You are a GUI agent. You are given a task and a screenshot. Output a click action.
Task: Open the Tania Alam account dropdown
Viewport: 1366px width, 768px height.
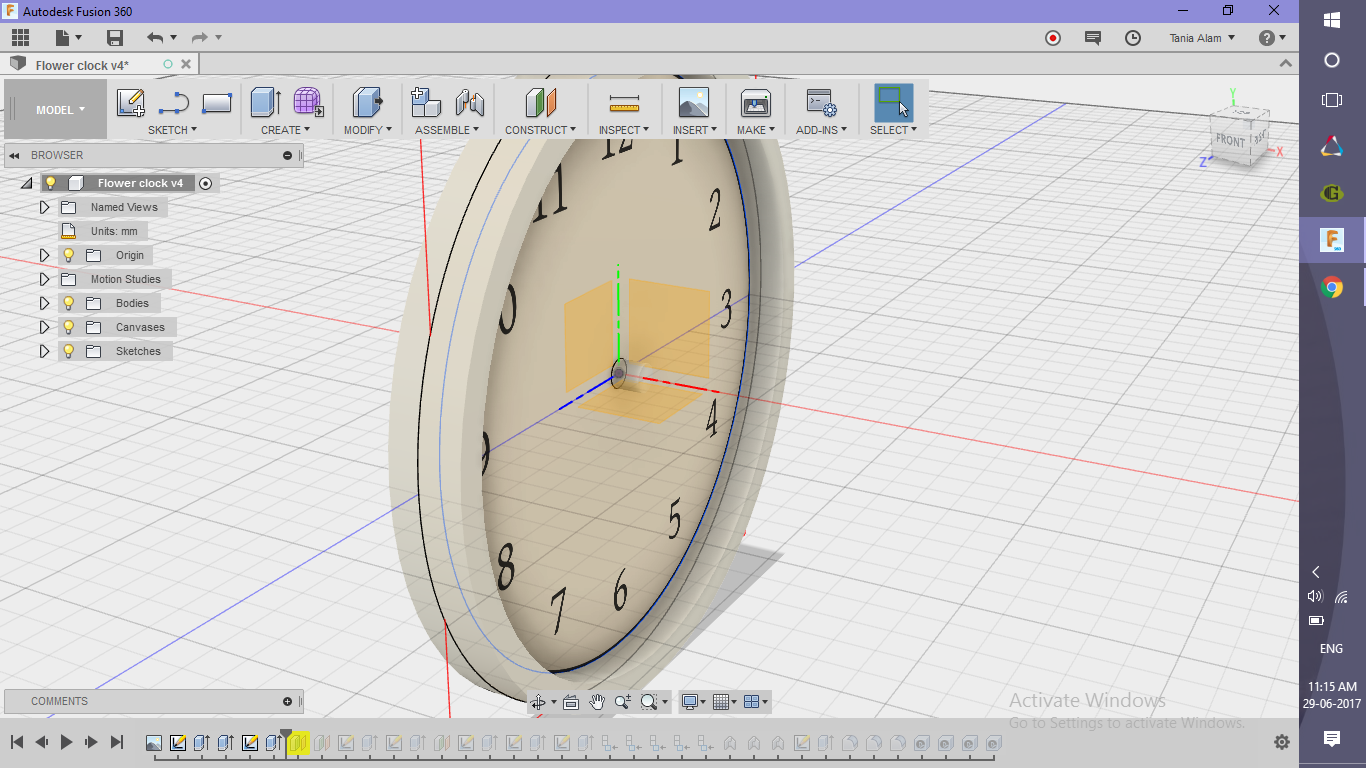1202,38
